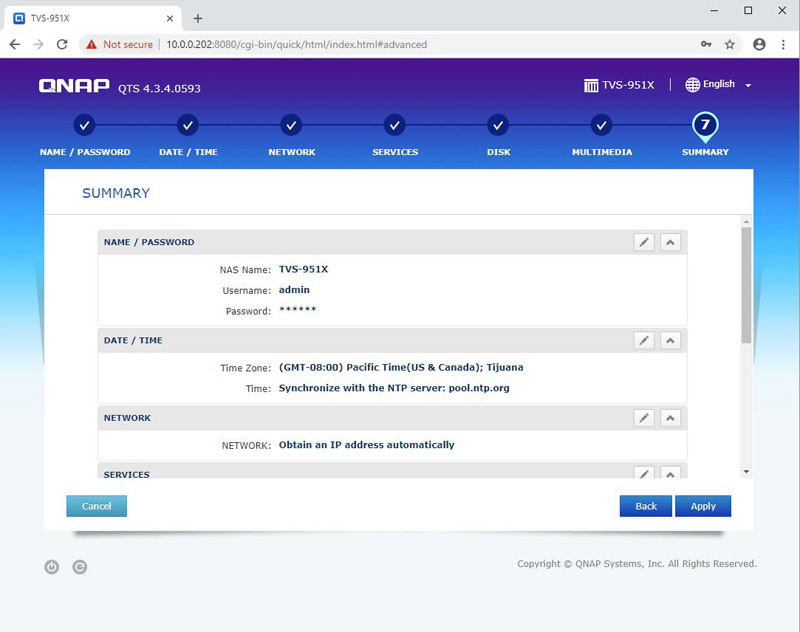Select the SUMMARY step 7 marker

click(705, 126)
